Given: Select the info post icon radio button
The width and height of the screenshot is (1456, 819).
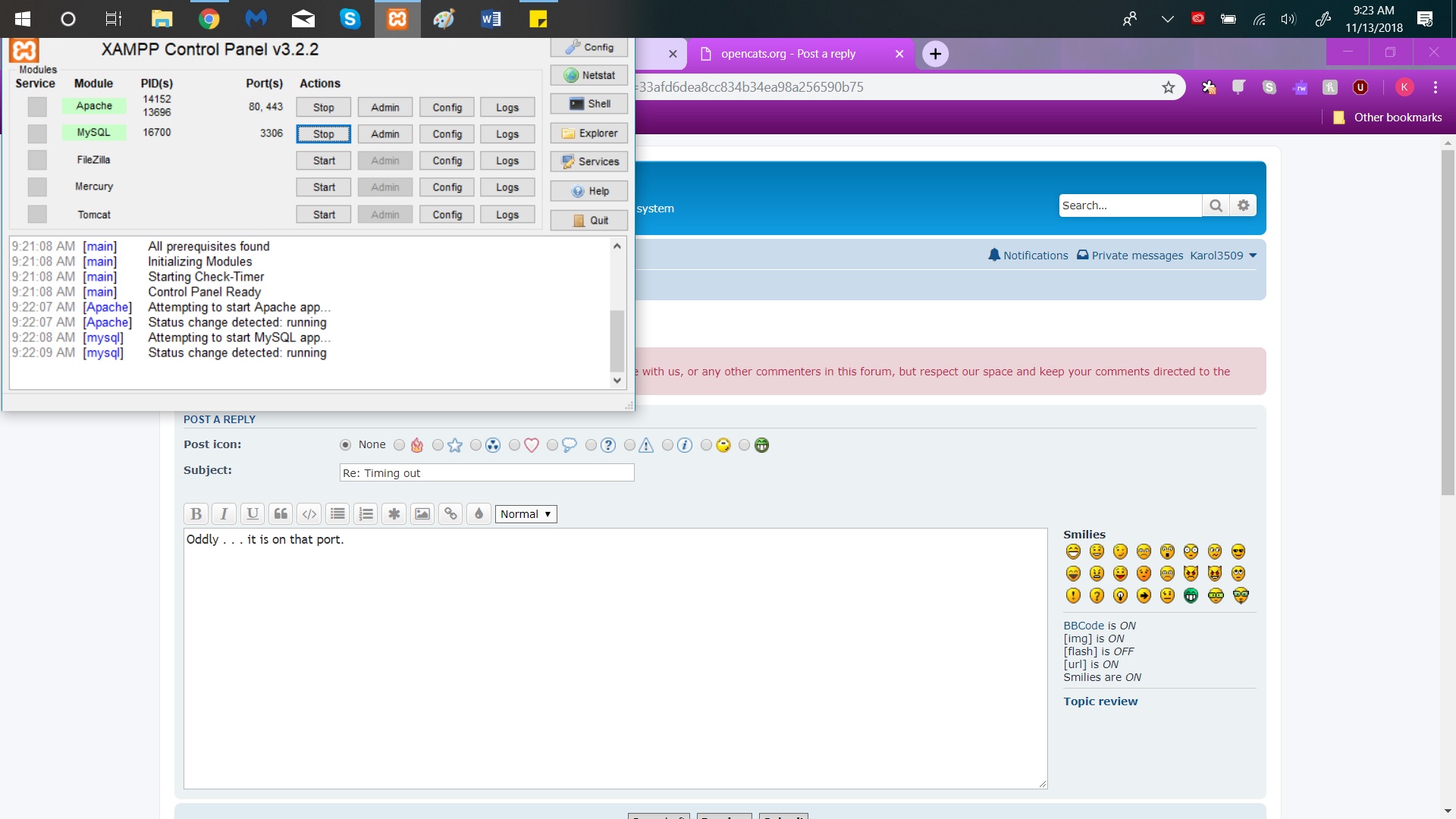Looking at the screenshot, I should [667, 445].
